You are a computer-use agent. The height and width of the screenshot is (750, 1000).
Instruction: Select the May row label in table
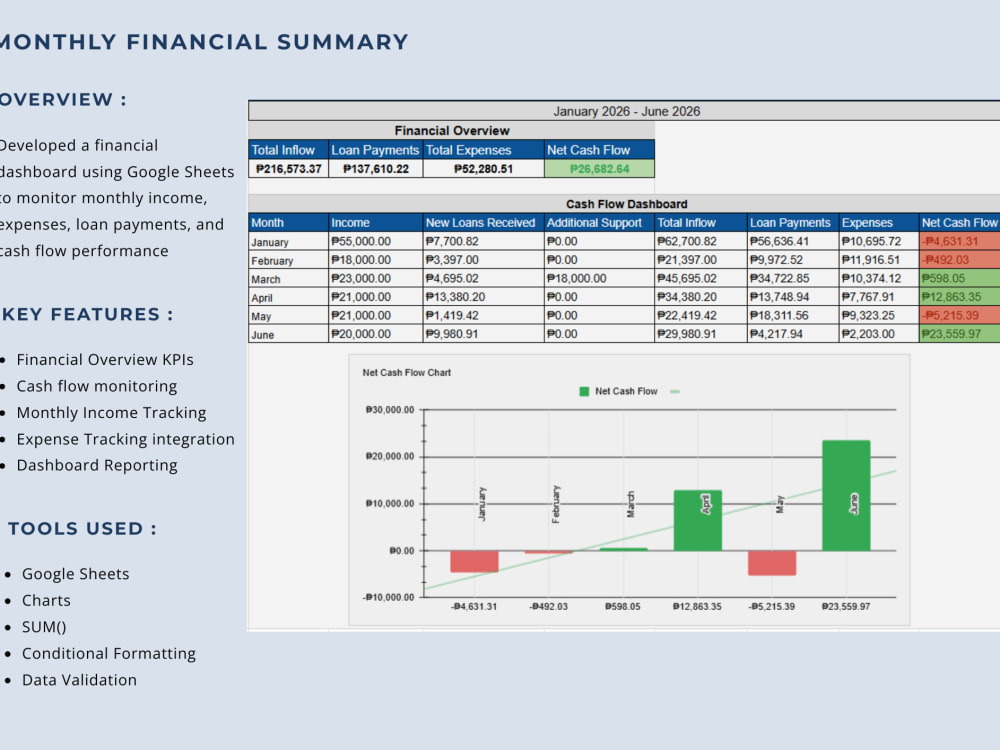tap(261, 316)
